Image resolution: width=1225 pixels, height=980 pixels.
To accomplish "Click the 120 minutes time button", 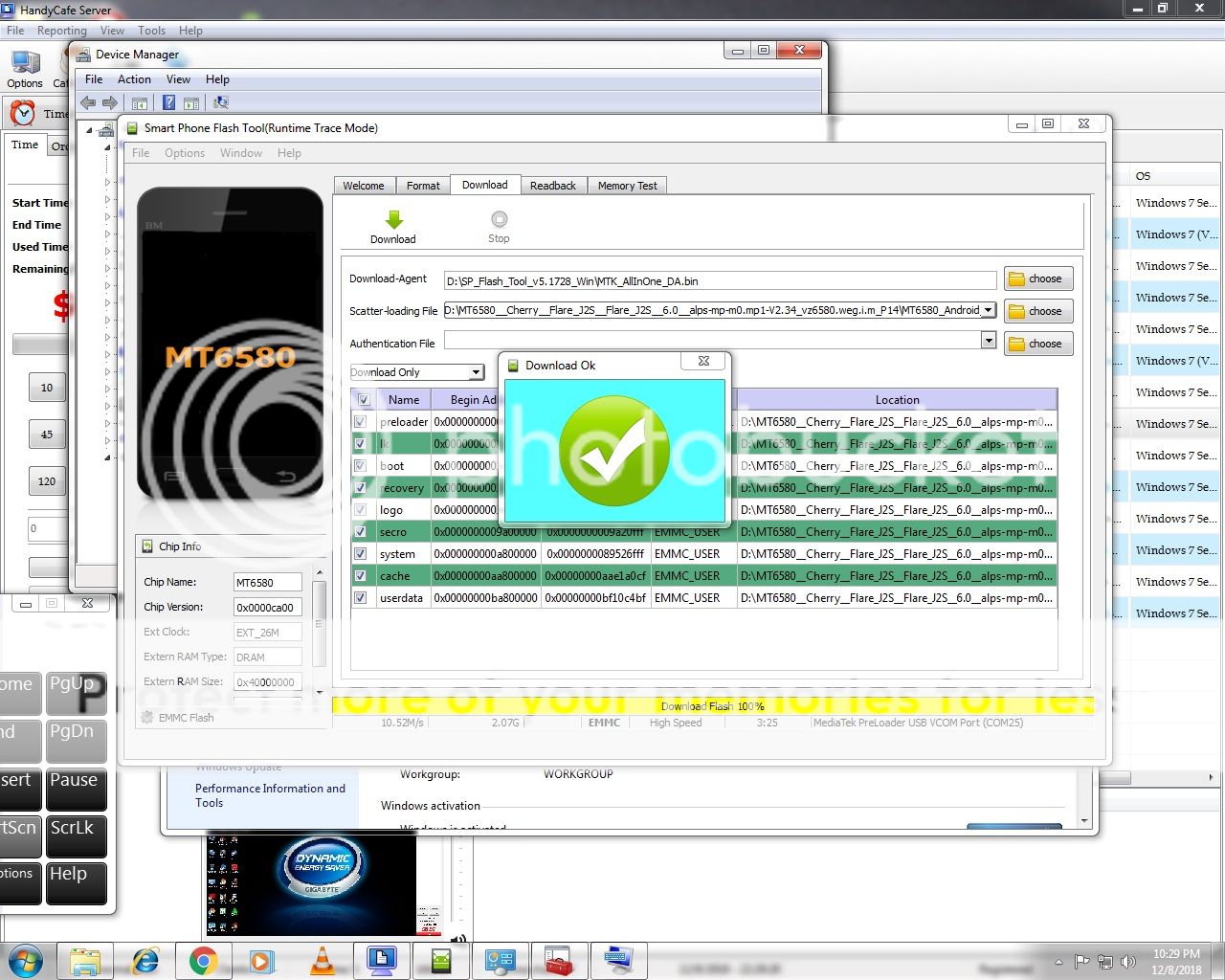I will 47,481.
